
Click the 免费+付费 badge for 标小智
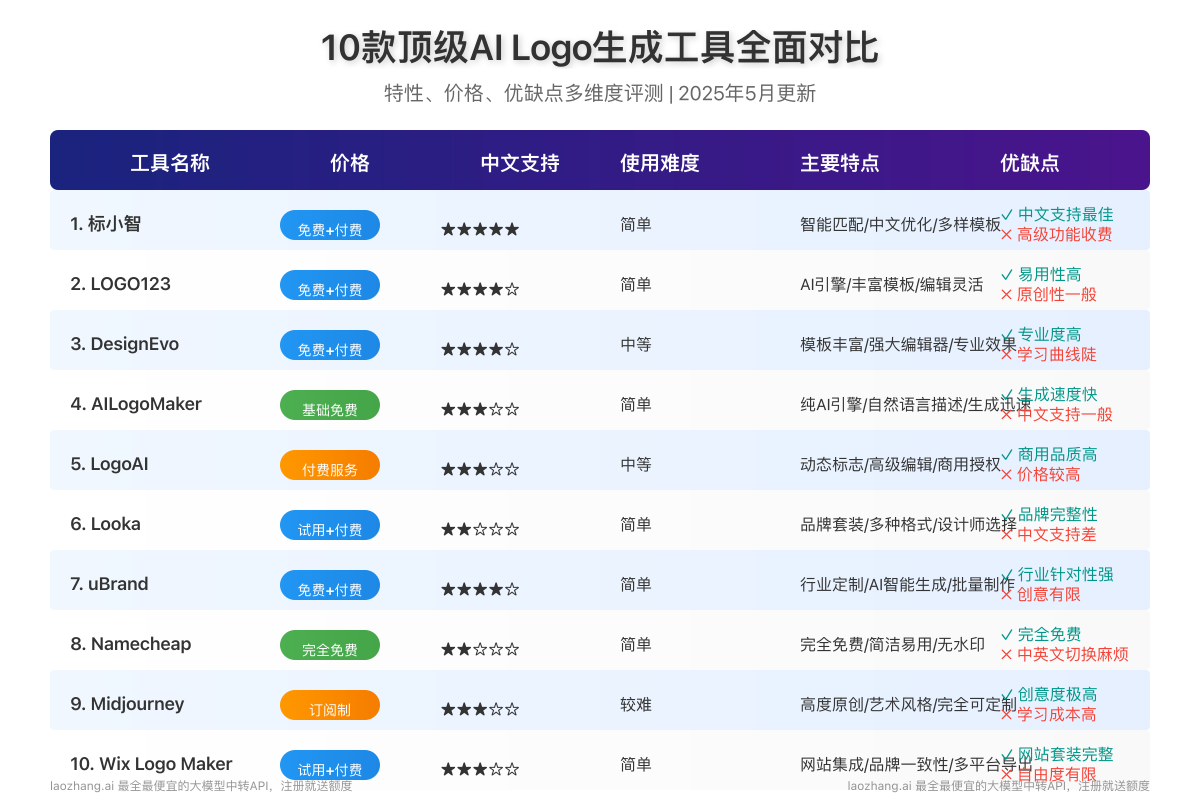pos(330,225)
